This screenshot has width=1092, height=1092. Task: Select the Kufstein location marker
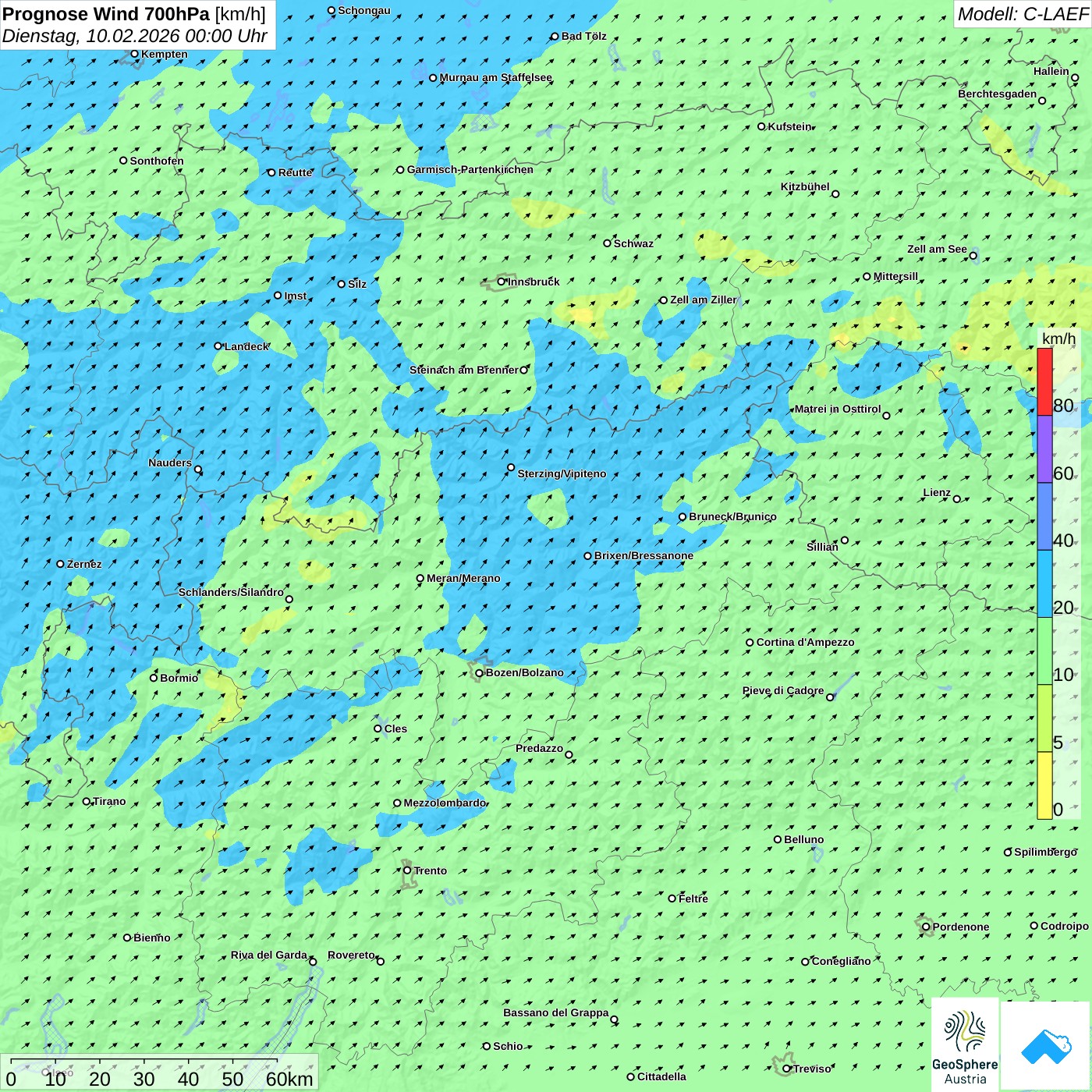762,126
